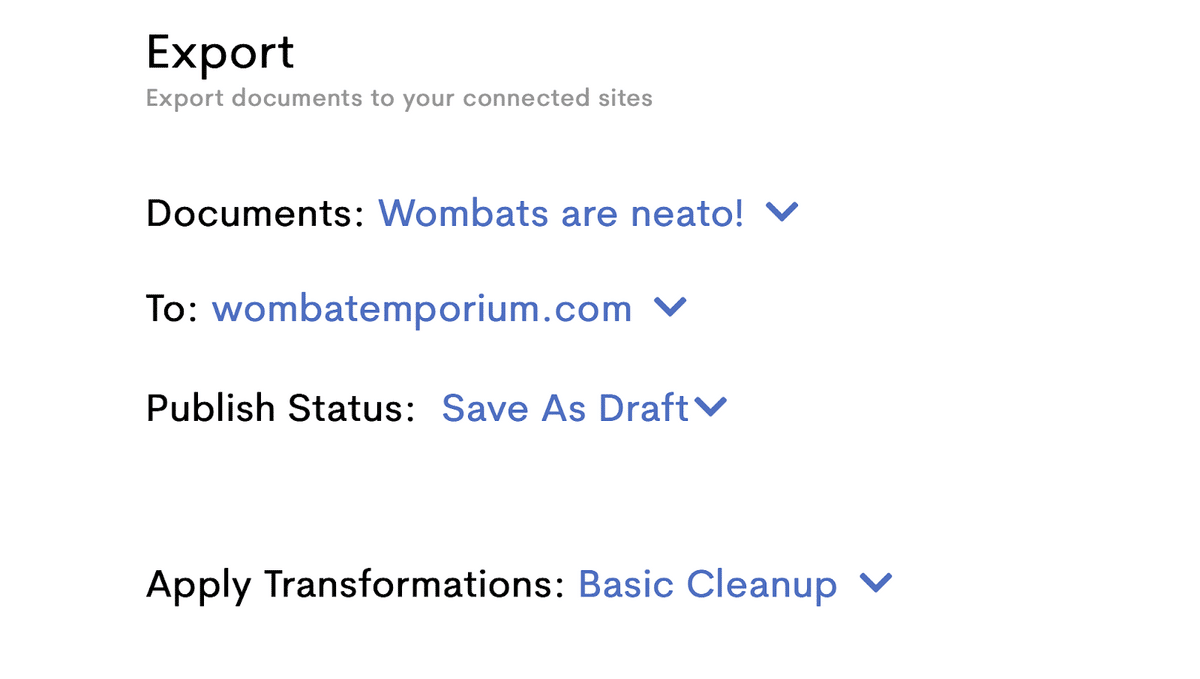
Task: Click the chevron after Save As Draft
Action: [710, 407]
